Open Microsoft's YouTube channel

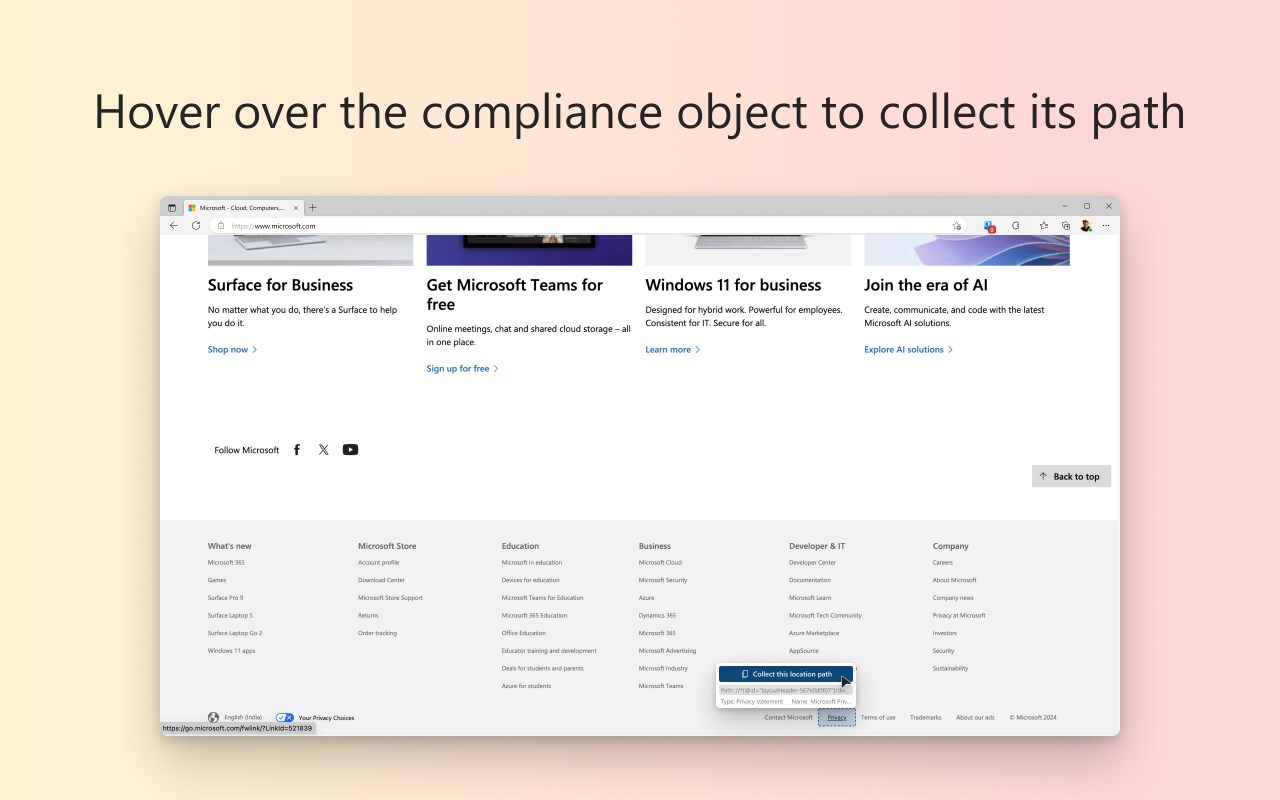pos(350,450)
